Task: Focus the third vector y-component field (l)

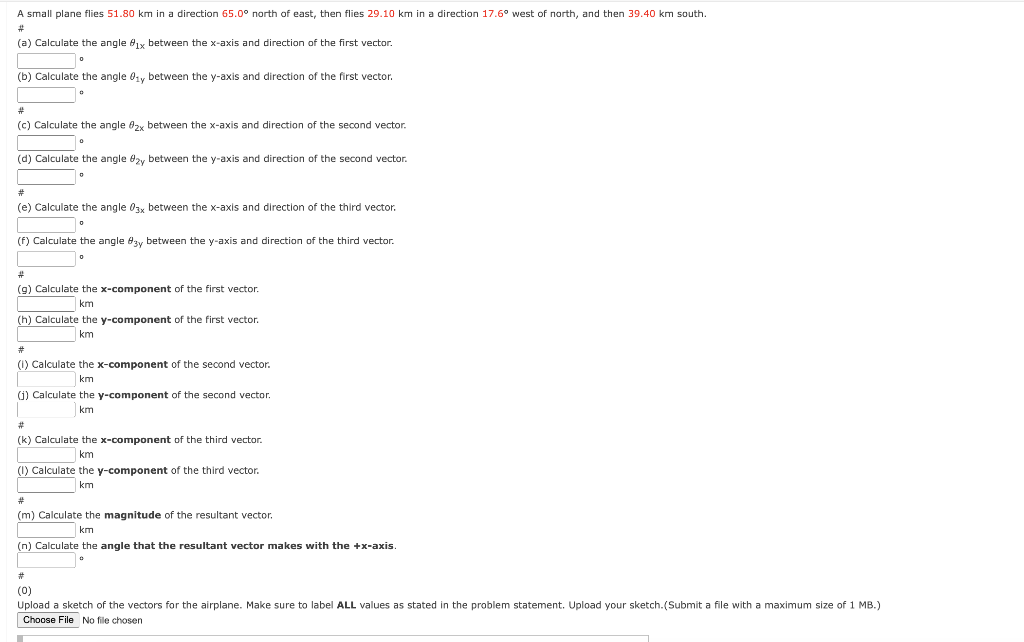Action: [x=46, y=485]
